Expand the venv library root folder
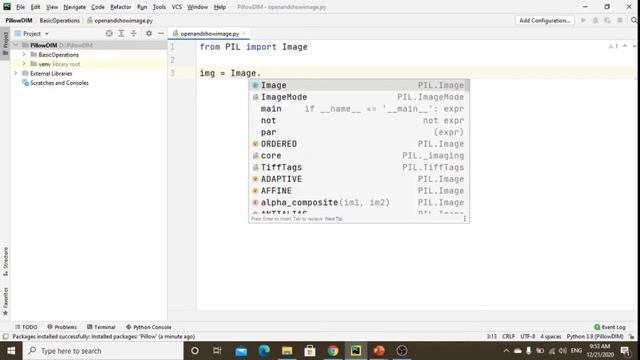 24,64
